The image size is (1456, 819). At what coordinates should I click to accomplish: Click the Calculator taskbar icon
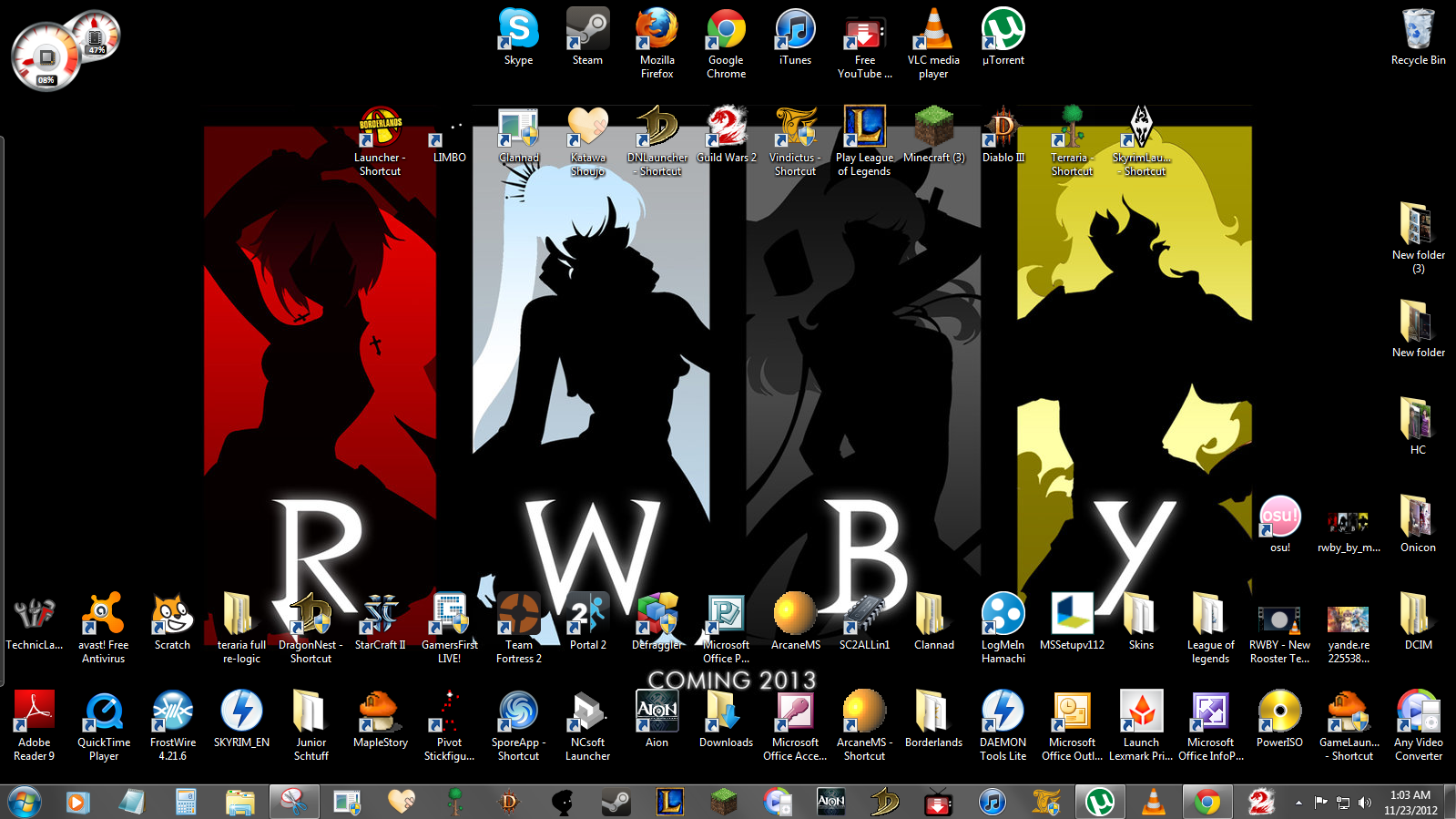(186, 802)
